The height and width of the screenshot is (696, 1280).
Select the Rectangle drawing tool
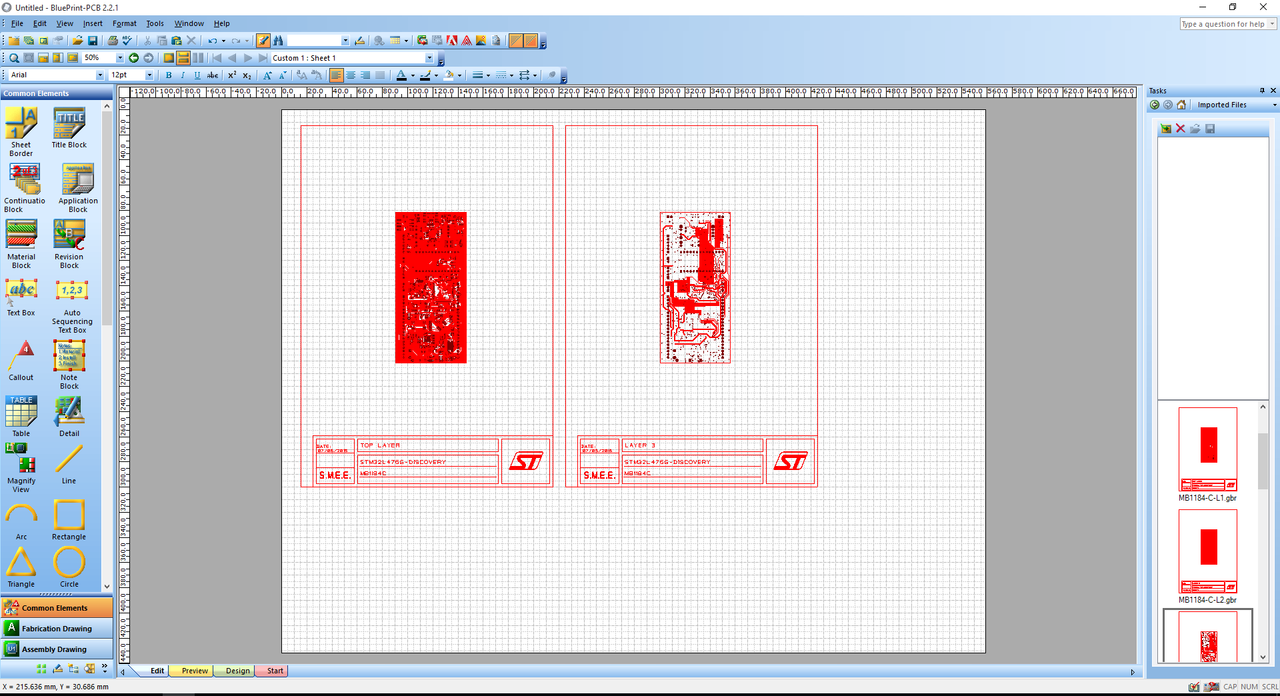click(69, 520)
